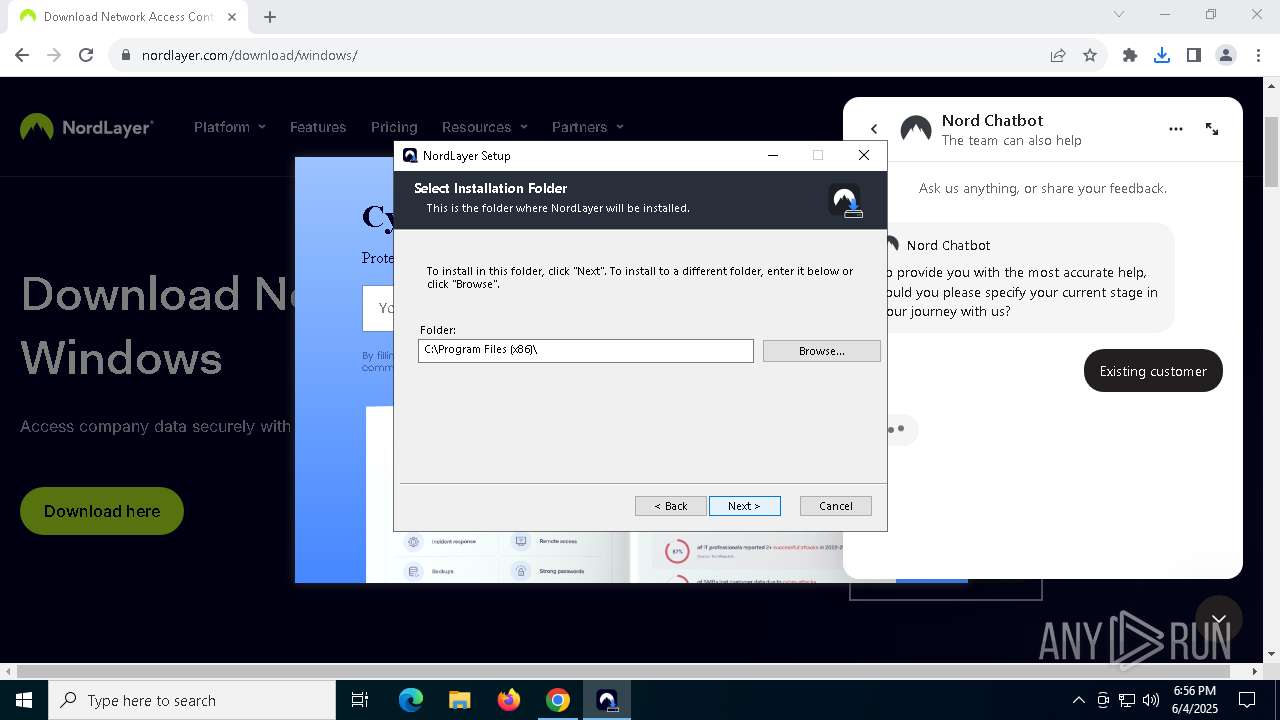
Task: Open Task View from taskbar
Action: click(360, 700)
